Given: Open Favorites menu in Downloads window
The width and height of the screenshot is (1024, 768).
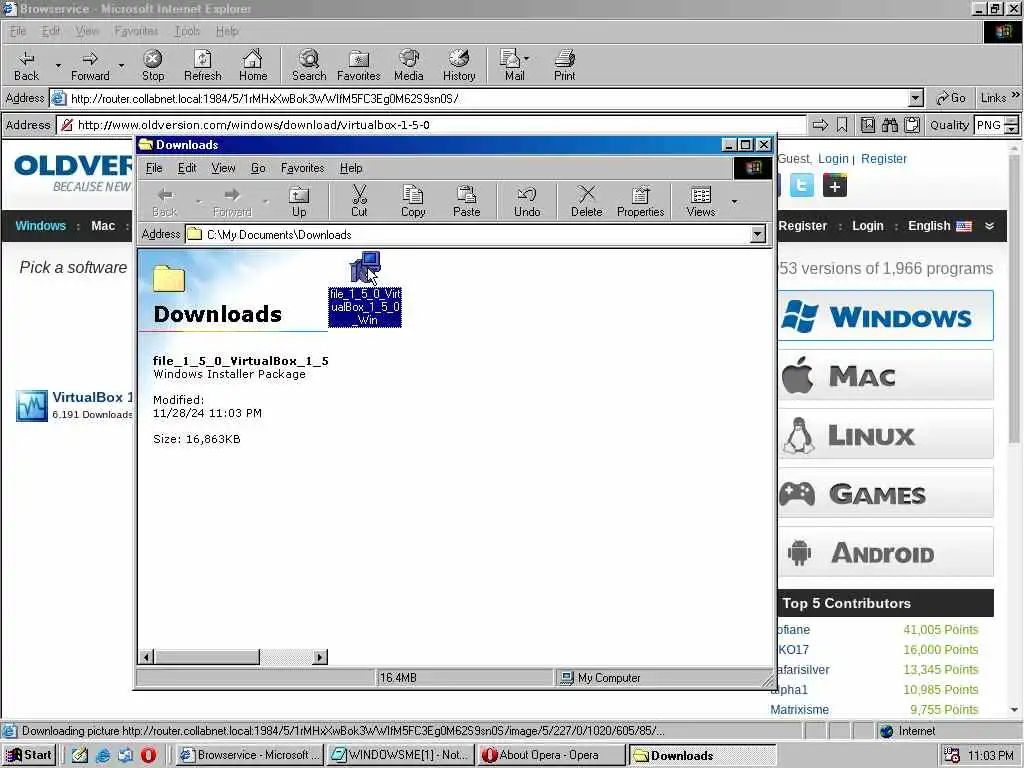Looking at the screenshot, I should tap(302, 168).
